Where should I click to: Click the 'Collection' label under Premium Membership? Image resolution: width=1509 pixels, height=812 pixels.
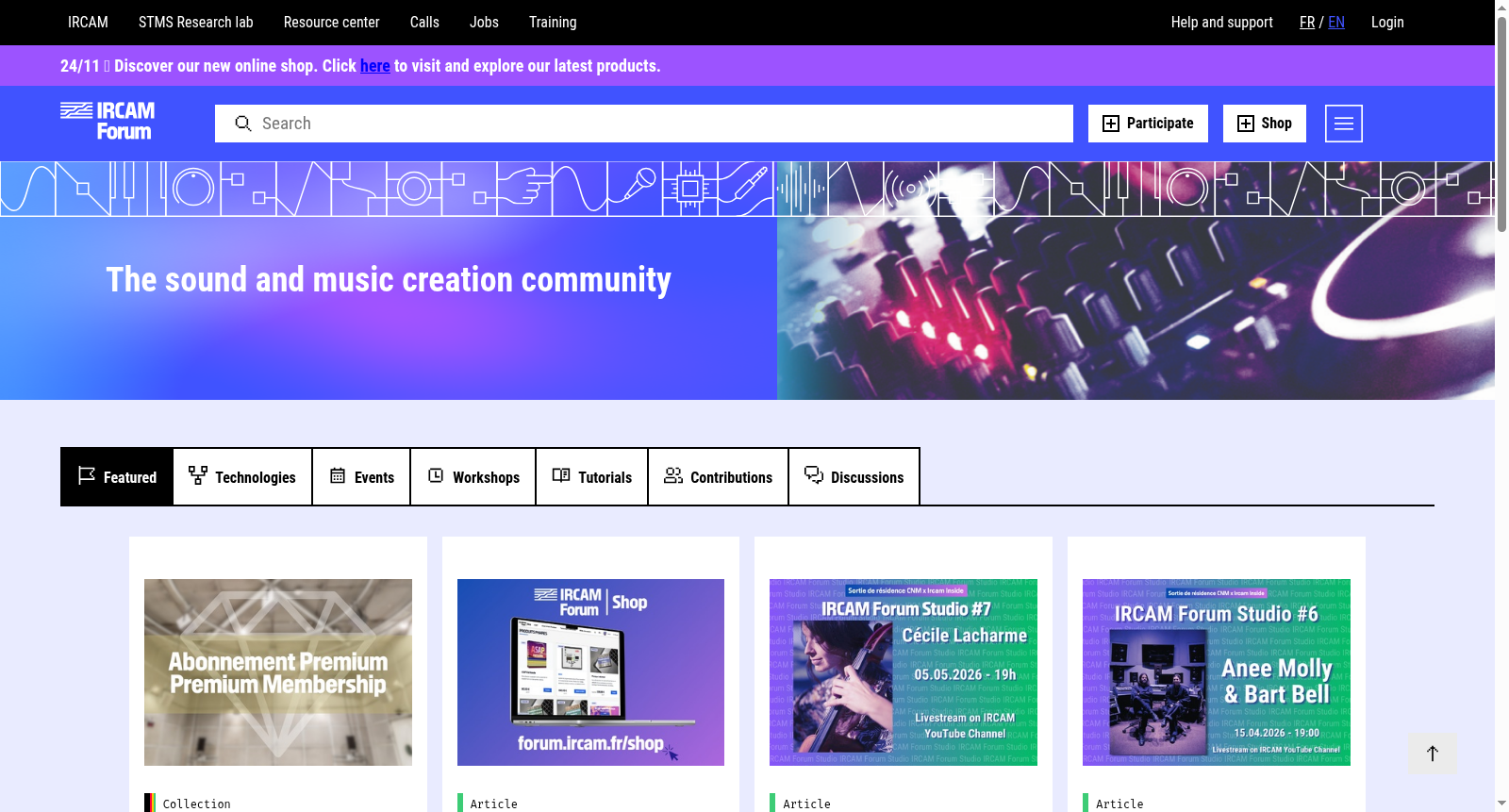click(196, 804)
